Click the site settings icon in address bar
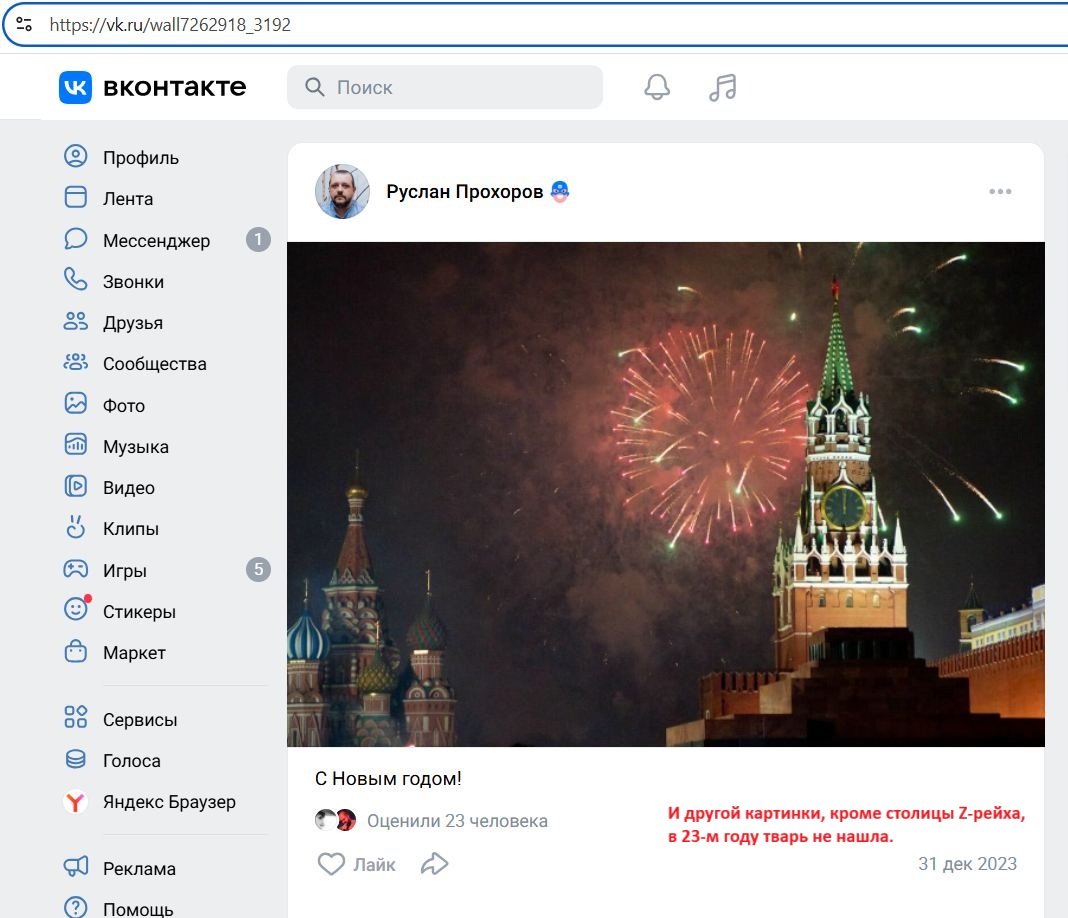1068x918 pixels. pos(24,25)
